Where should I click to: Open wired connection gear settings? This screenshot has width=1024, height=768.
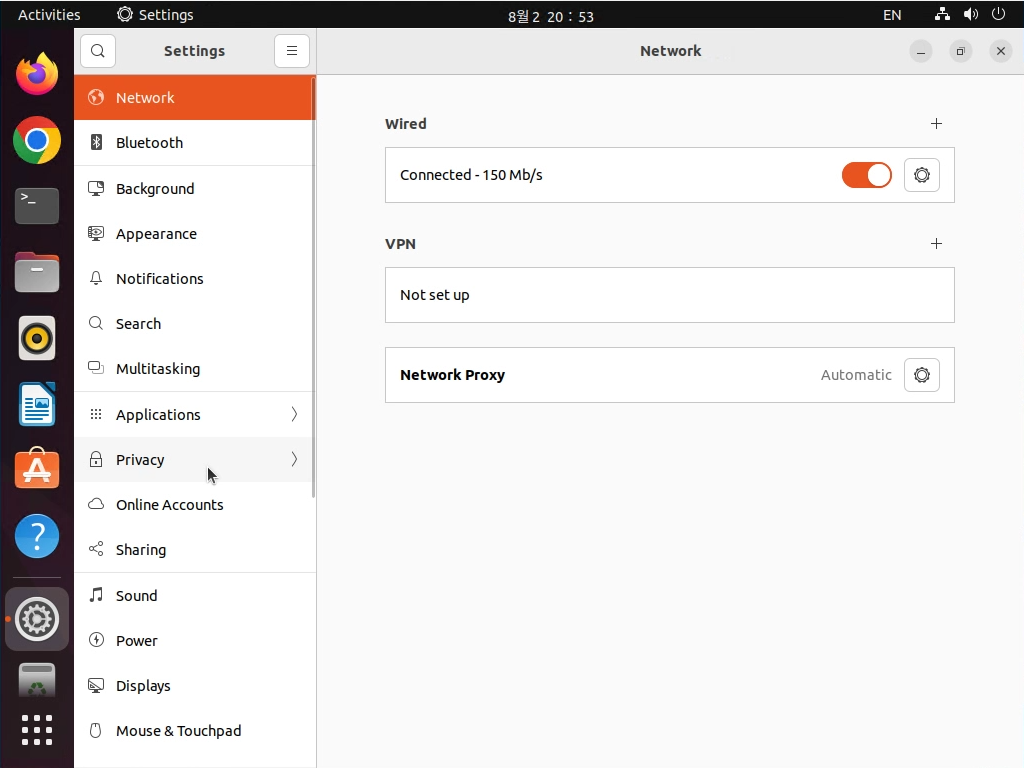pos(921,175)
